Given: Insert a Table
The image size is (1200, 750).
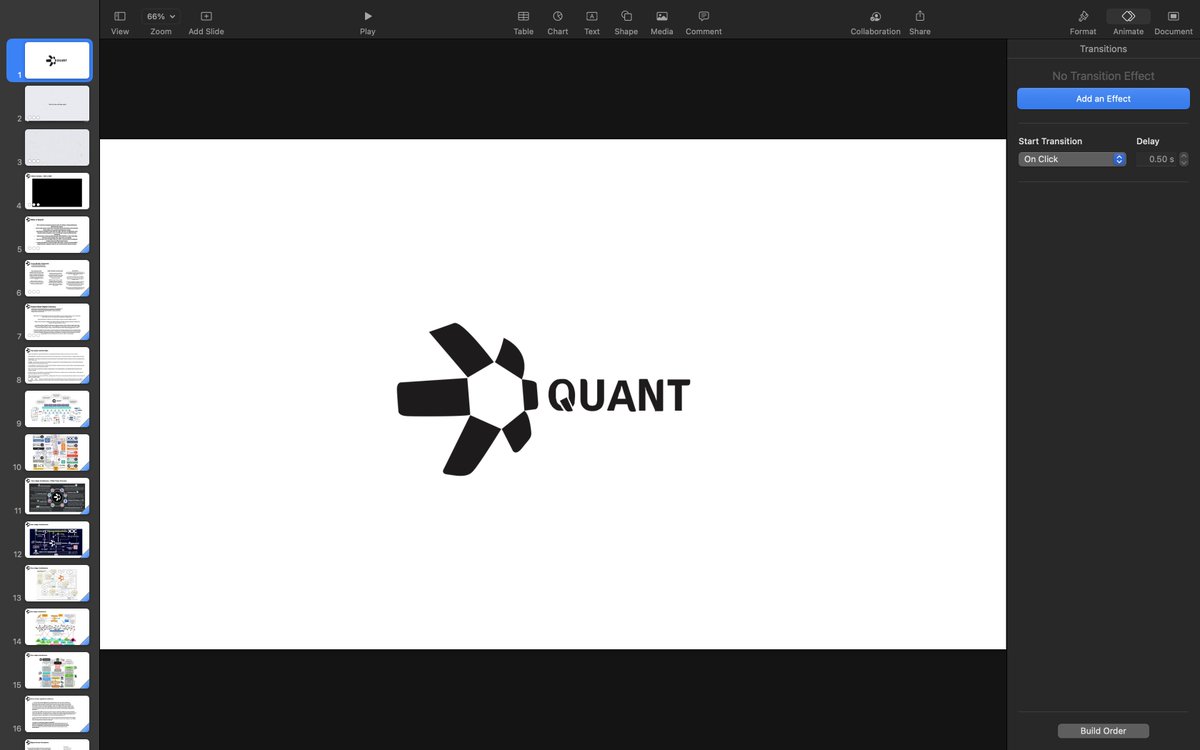Looking at the screenshot, I should pos(523,16).
